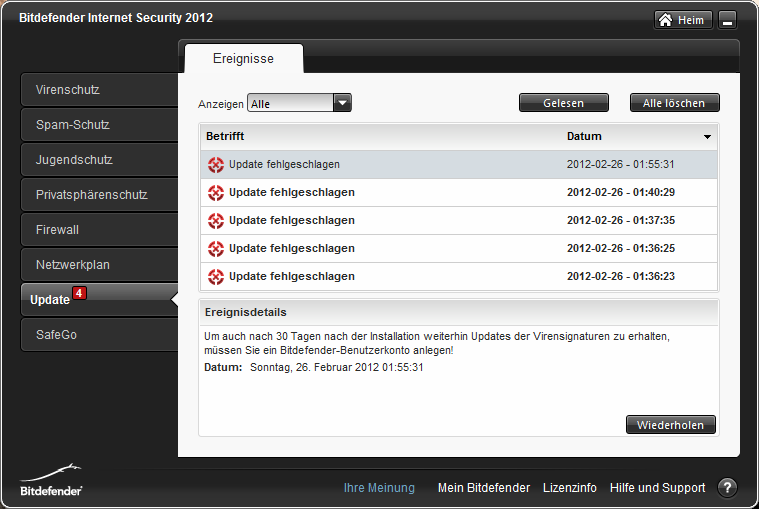Screen dimensions: 759x509
Task: Click the red 4 badge on Update
Action: point(79,293)
